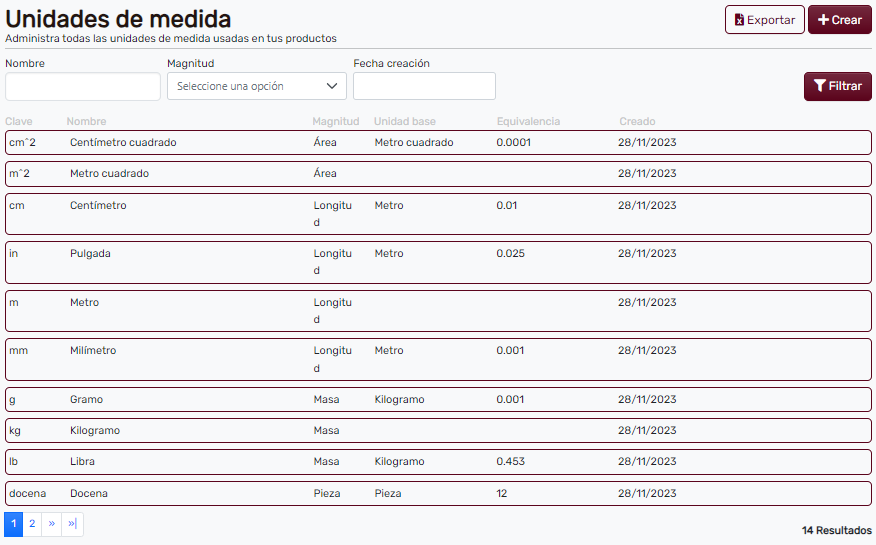Click the Equivalencia column header
Image resolution: width=876 pixels, height=545 pixels.
point(528,122)
